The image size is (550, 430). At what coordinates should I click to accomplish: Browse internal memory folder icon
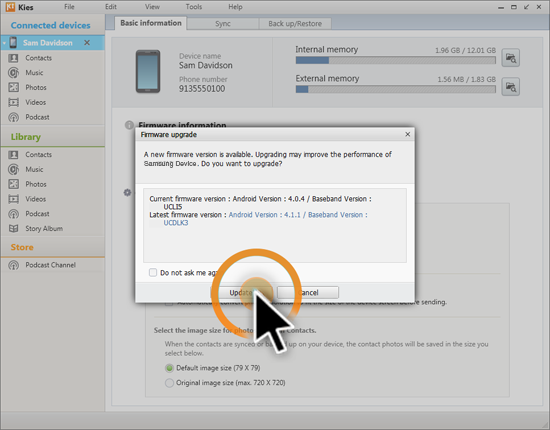510,58
